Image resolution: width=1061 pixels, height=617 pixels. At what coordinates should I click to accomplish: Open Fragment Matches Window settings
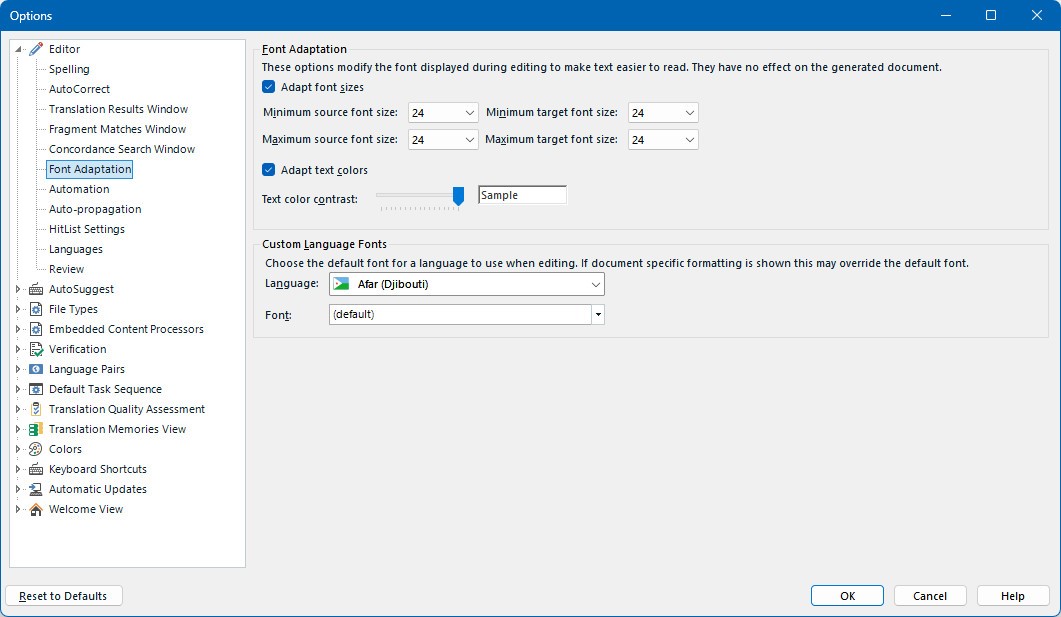click(117, 129)
